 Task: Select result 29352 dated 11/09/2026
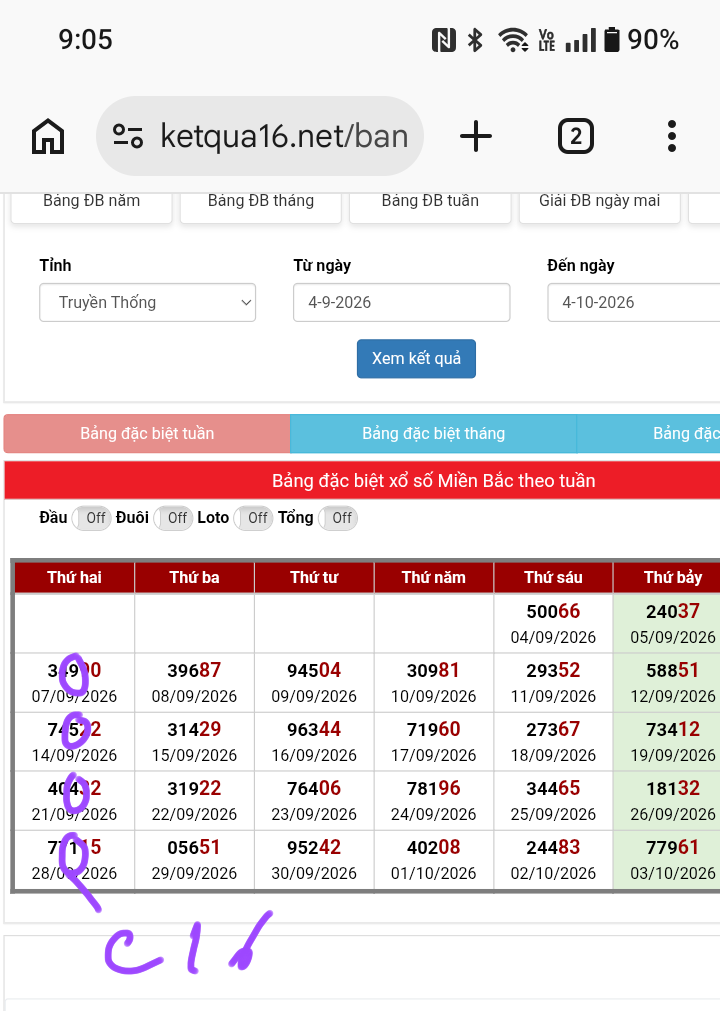pyautogui.click(x=553, y=683)
